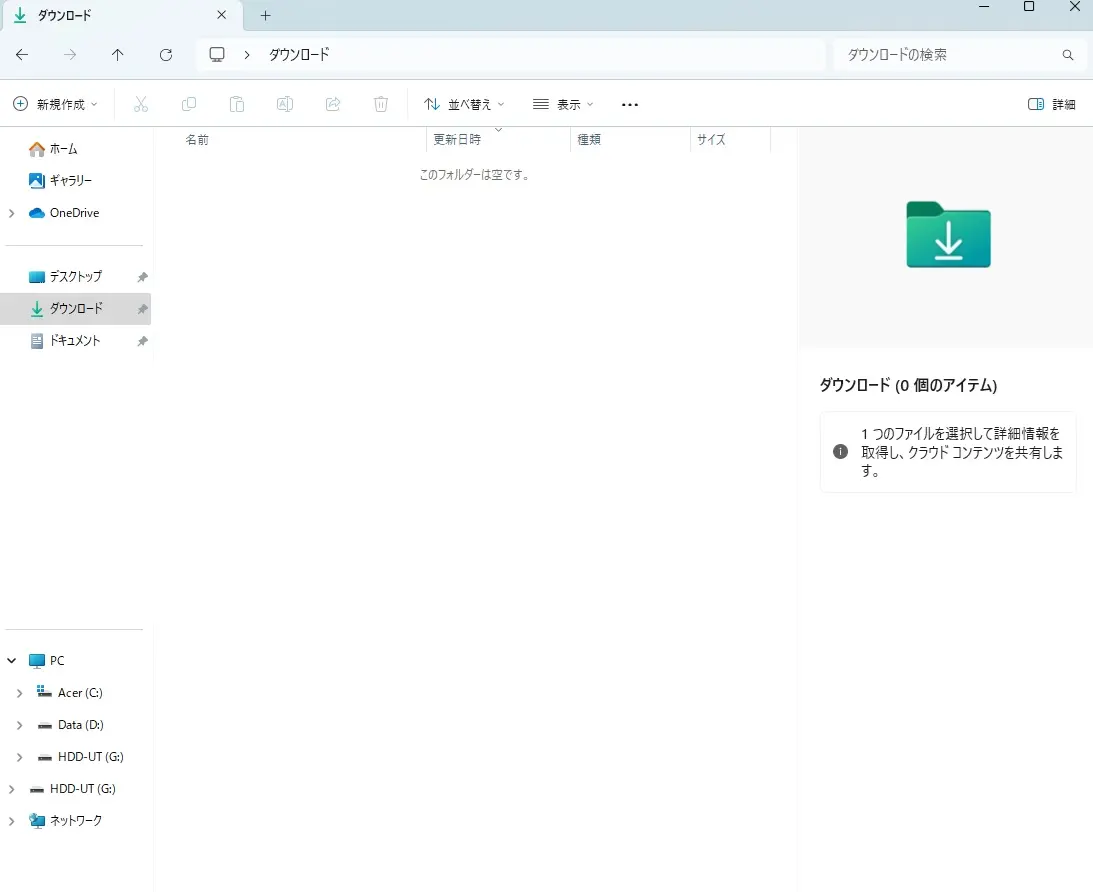Expand the Acer (C:) drive node
This screenshot has width=1093, height=892.
[x=20, y=693]
